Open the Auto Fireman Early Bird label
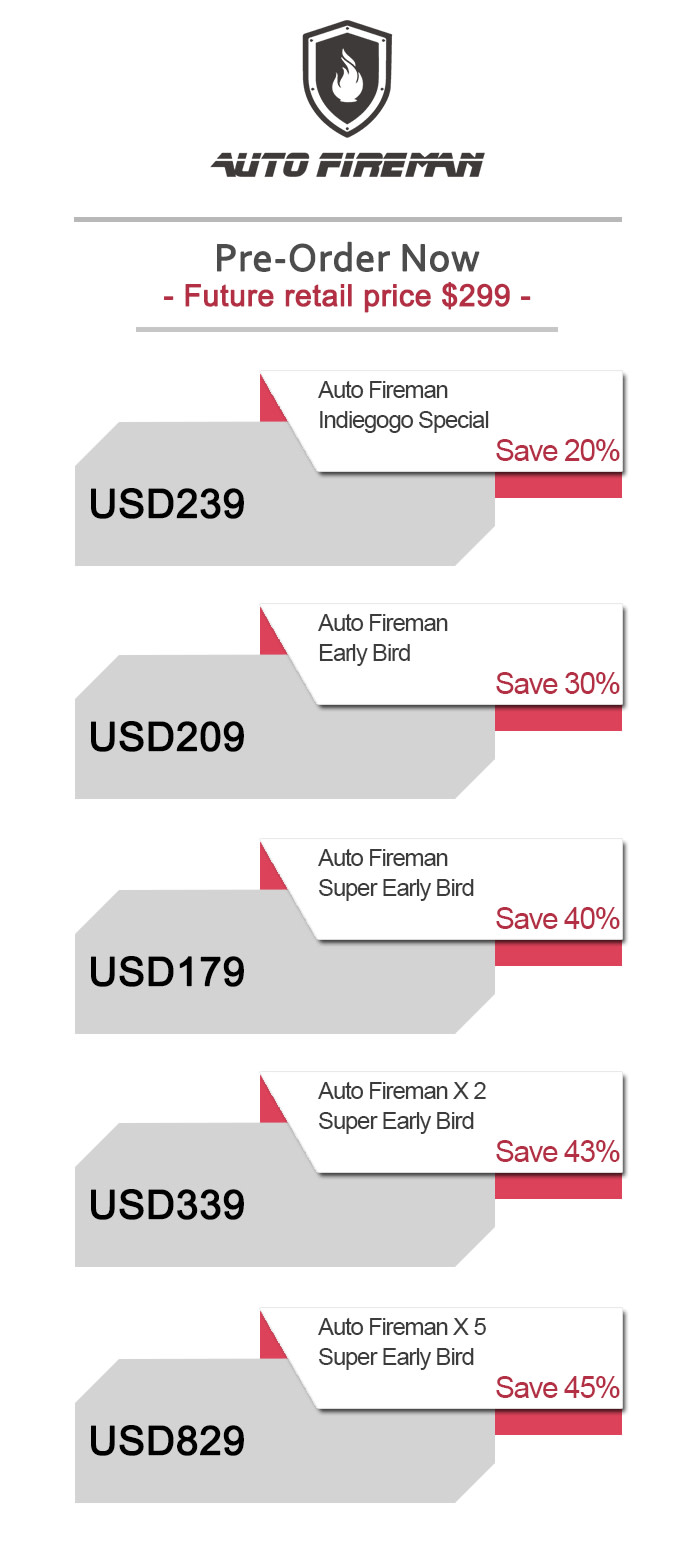Viewport: 695px width, 1564px height. click(383, 638)
